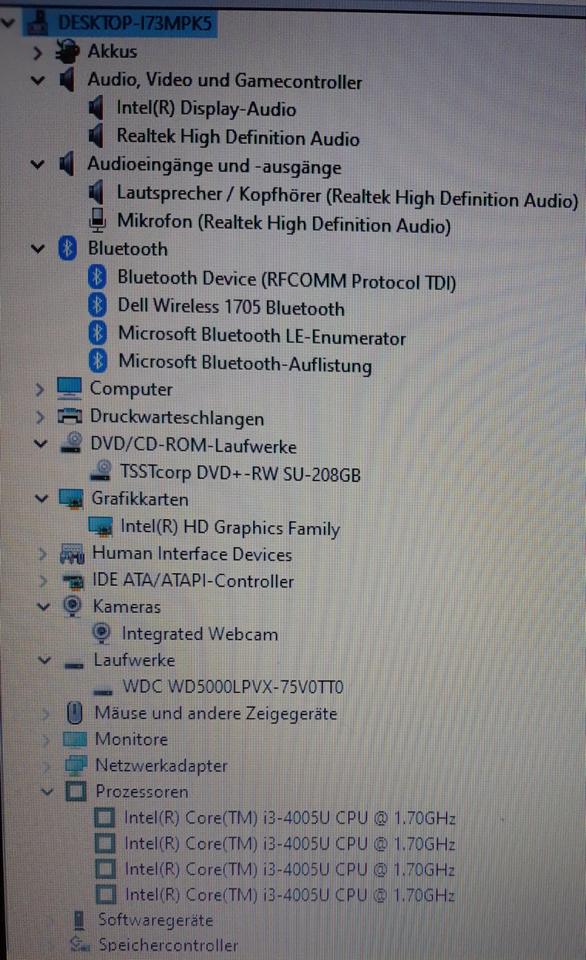Expand Human Interface Devices category
This screenshot has height=960, width=586.
[42, 554]
